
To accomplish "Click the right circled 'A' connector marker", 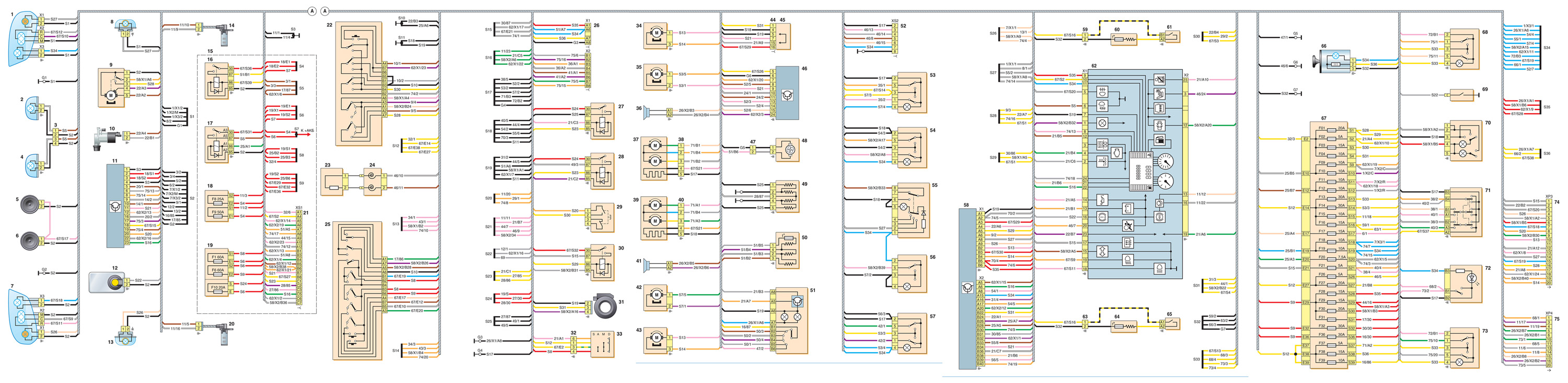I will [x=325, y=11].
